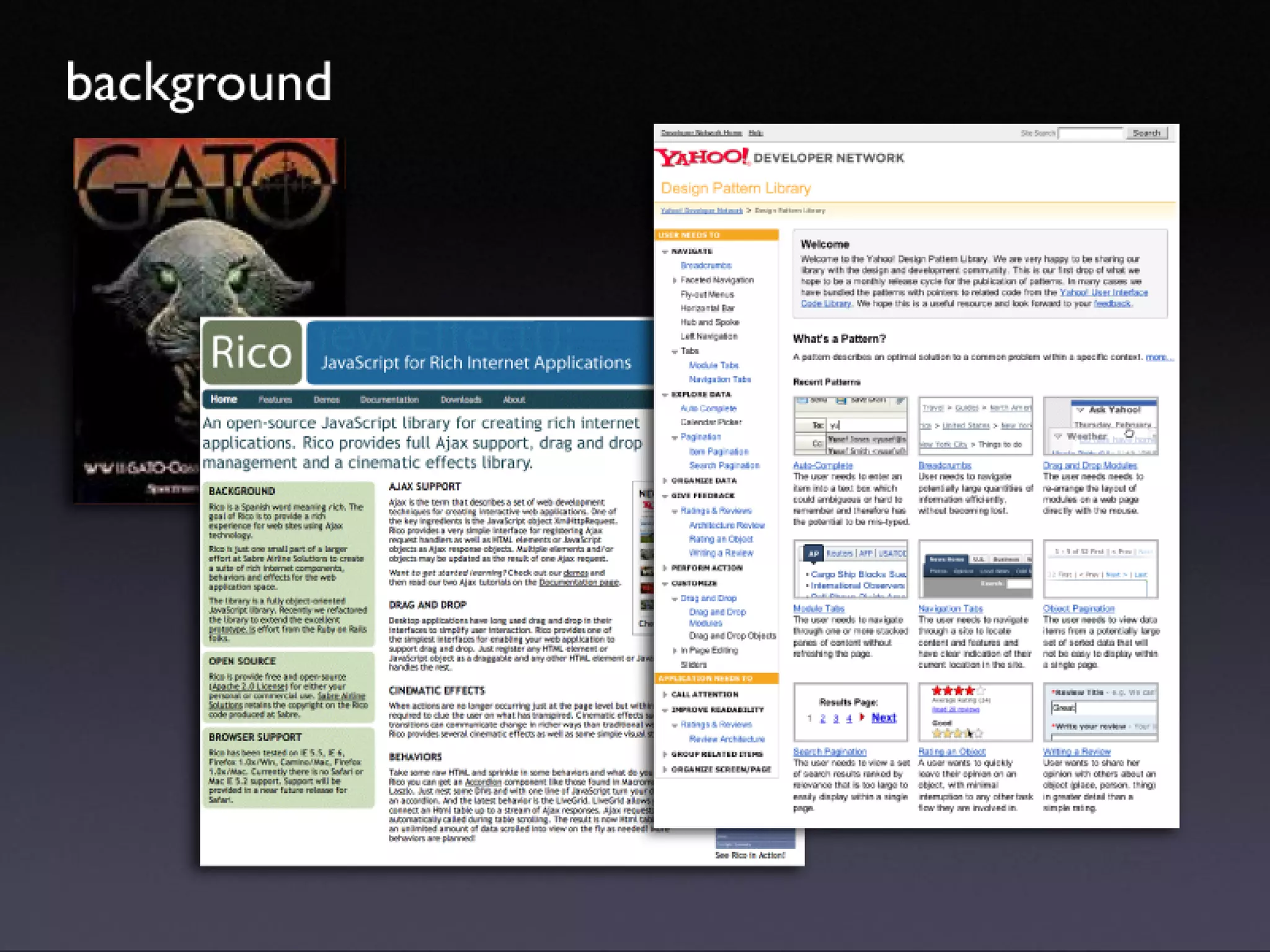
Task: Expand the PERFORM ACTION section
Action: (665, 568)
